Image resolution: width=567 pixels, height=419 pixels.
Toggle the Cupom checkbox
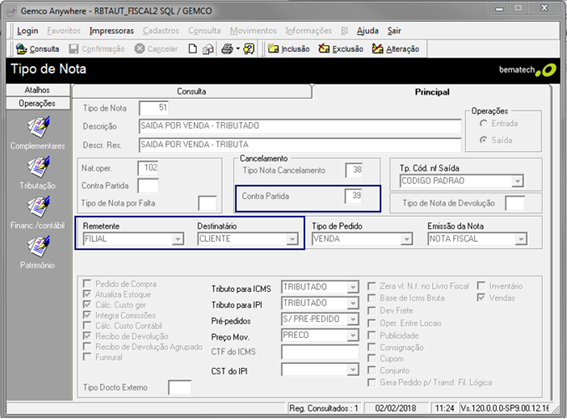coord(371,358)
